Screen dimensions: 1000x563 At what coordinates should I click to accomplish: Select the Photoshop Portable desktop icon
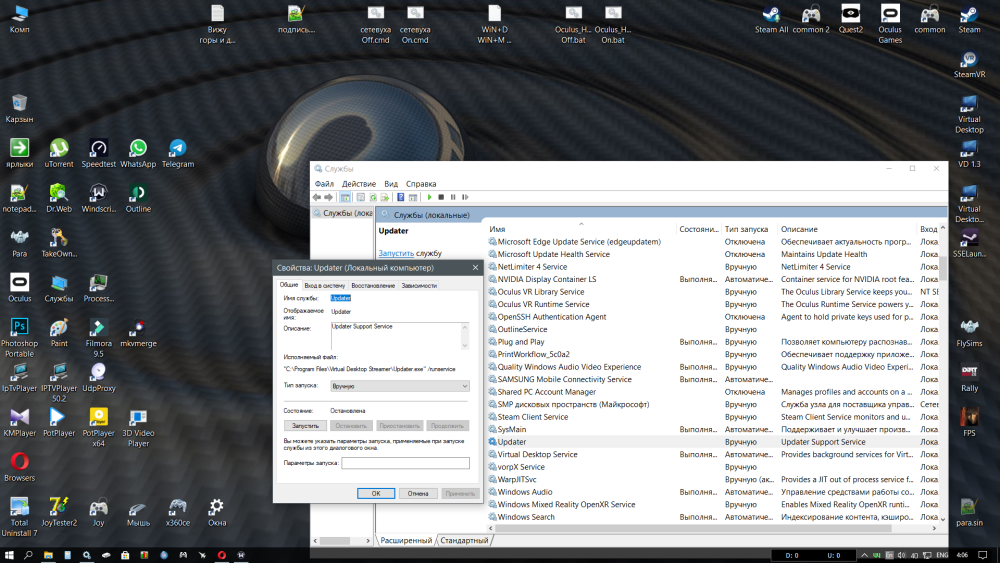pyautogui.click(x=19, y=328)
